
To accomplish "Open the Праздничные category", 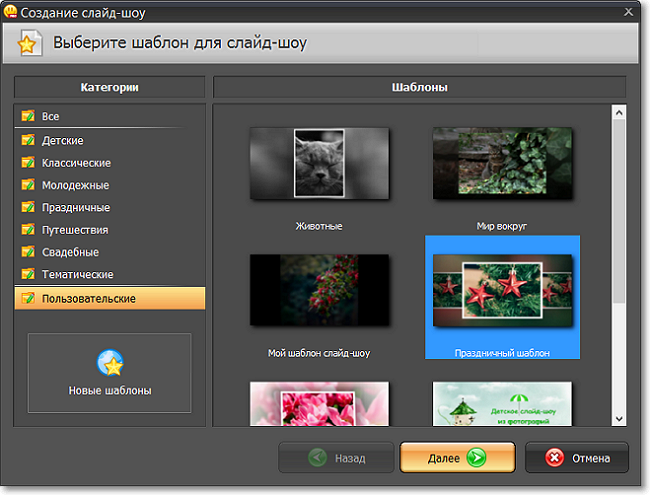I will click(x=75, y=207).
